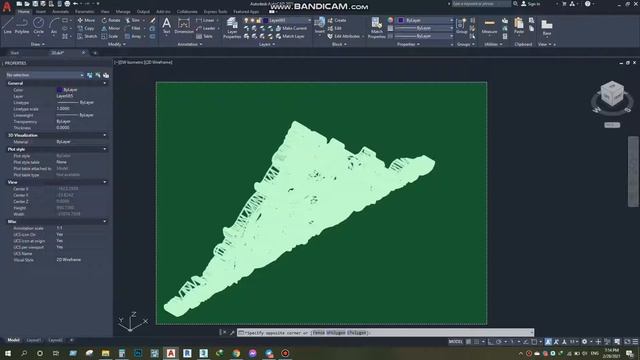Toggle the highlighted annotation visibility icon
640x360 pixels.
[548, 342]
